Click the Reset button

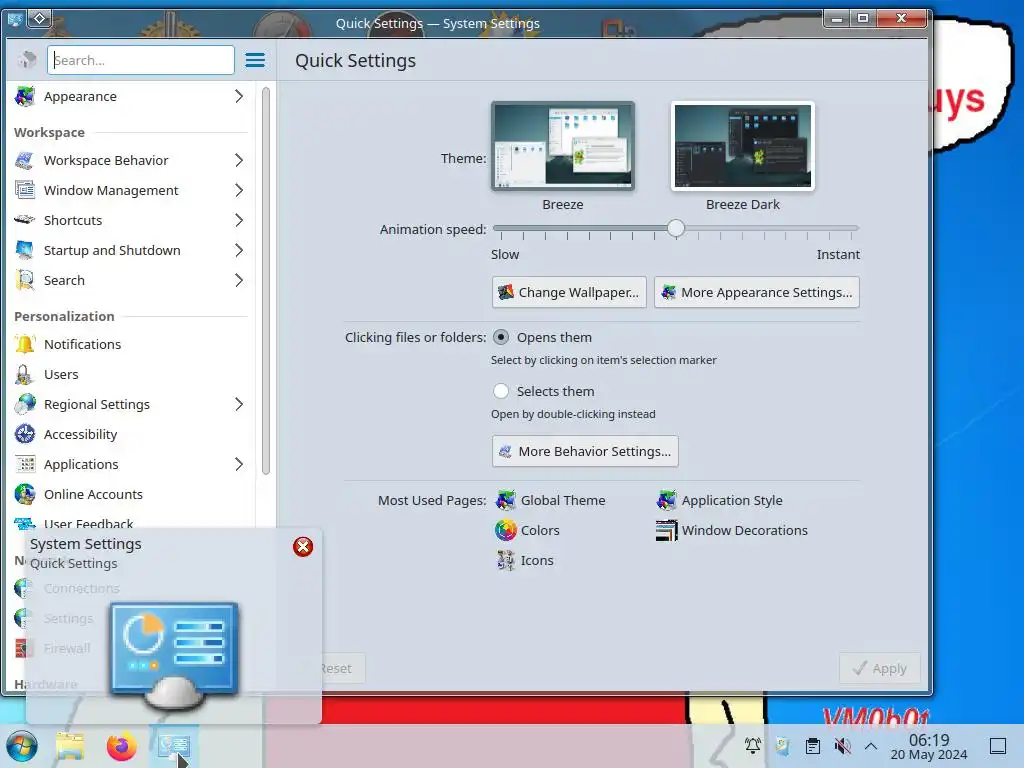click(x=341, y=668)
